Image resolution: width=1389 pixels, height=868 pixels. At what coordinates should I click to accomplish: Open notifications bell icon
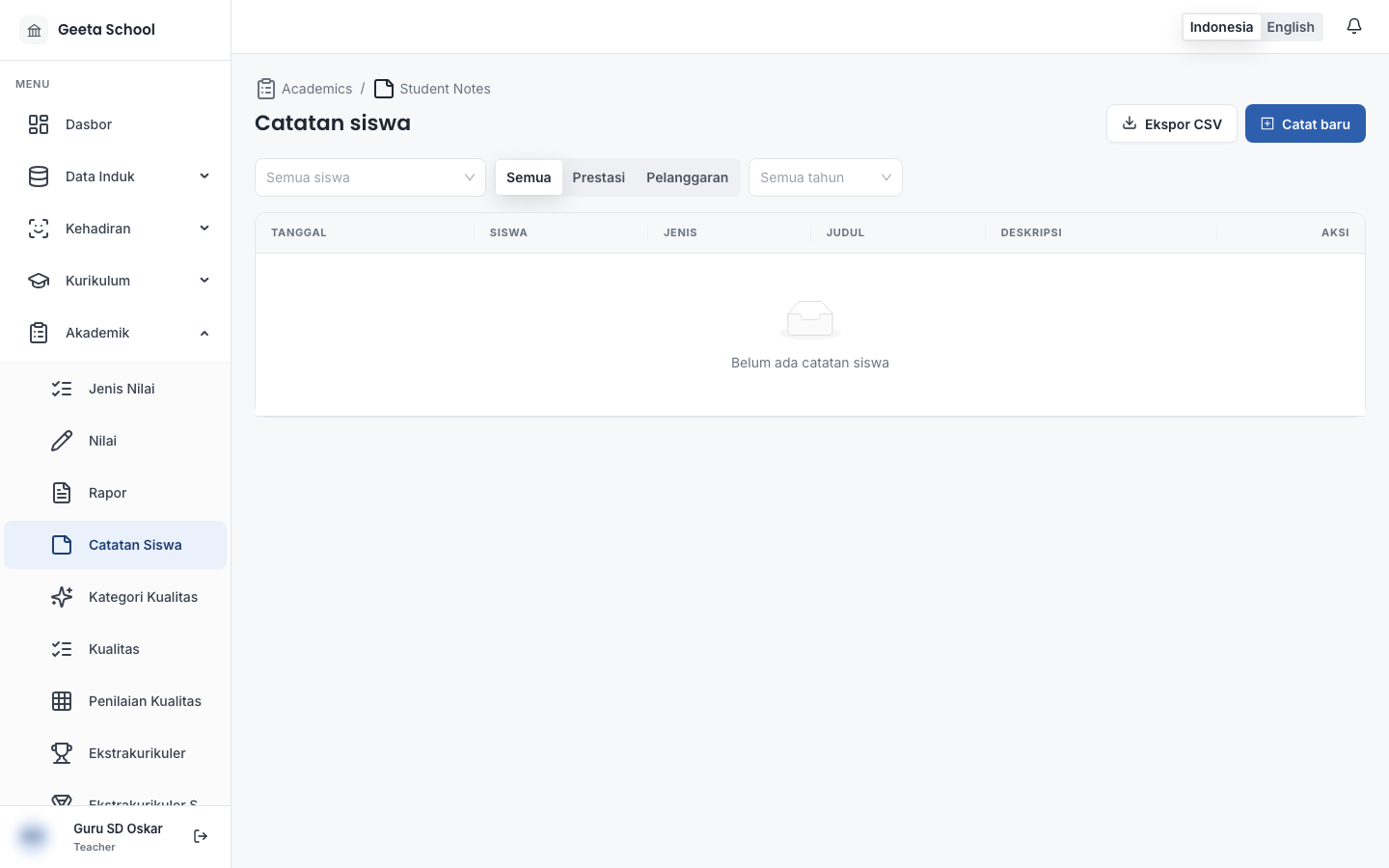click(x=1354, y=27)
